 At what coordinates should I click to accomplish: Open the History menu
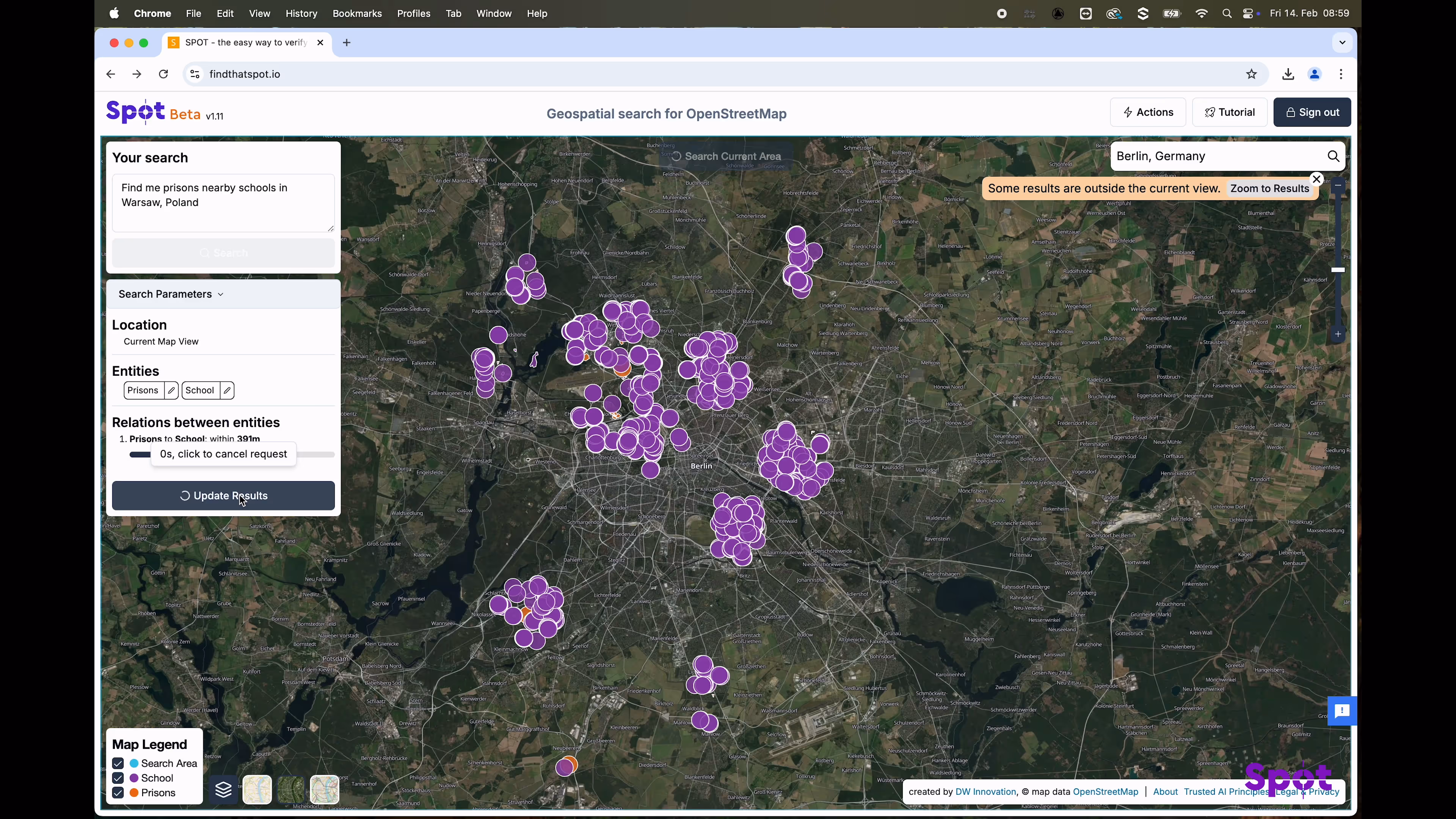pyautogui.click(x=301, y=14)
